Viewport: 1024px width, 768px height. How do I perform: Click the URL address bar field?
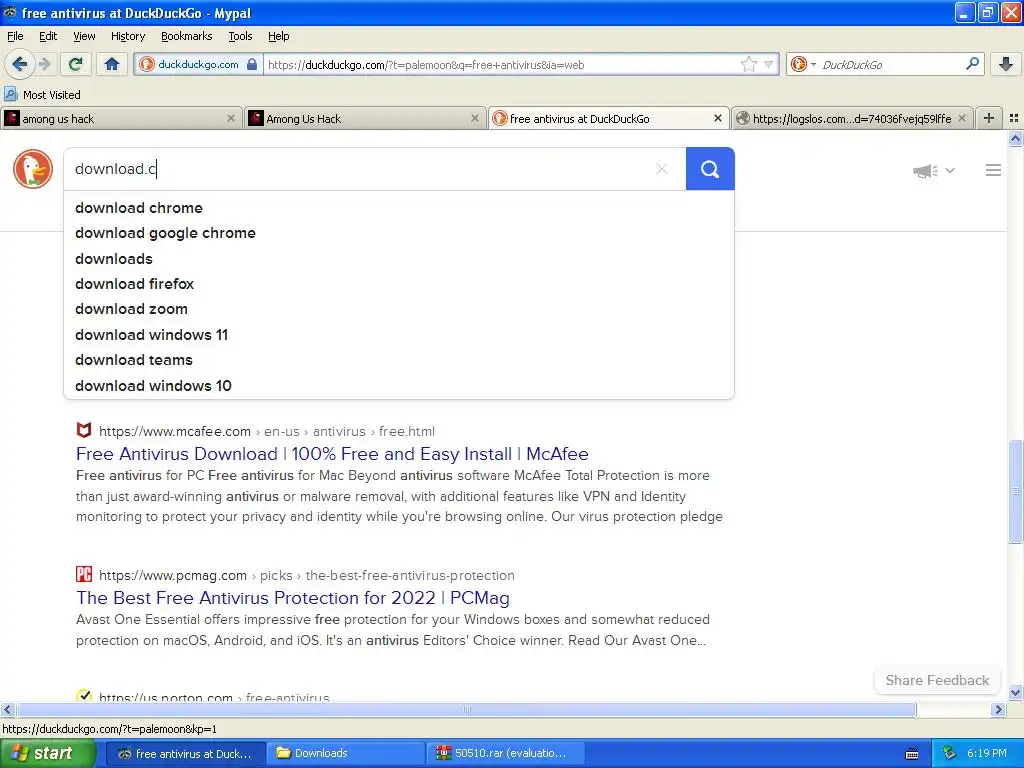[500, 64]
